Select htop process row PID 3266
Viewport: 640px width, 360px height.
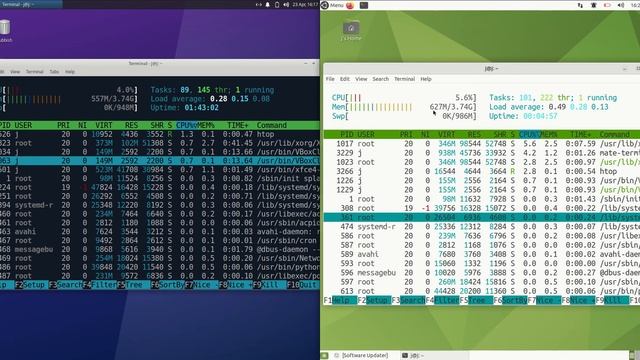pos(482,171)
